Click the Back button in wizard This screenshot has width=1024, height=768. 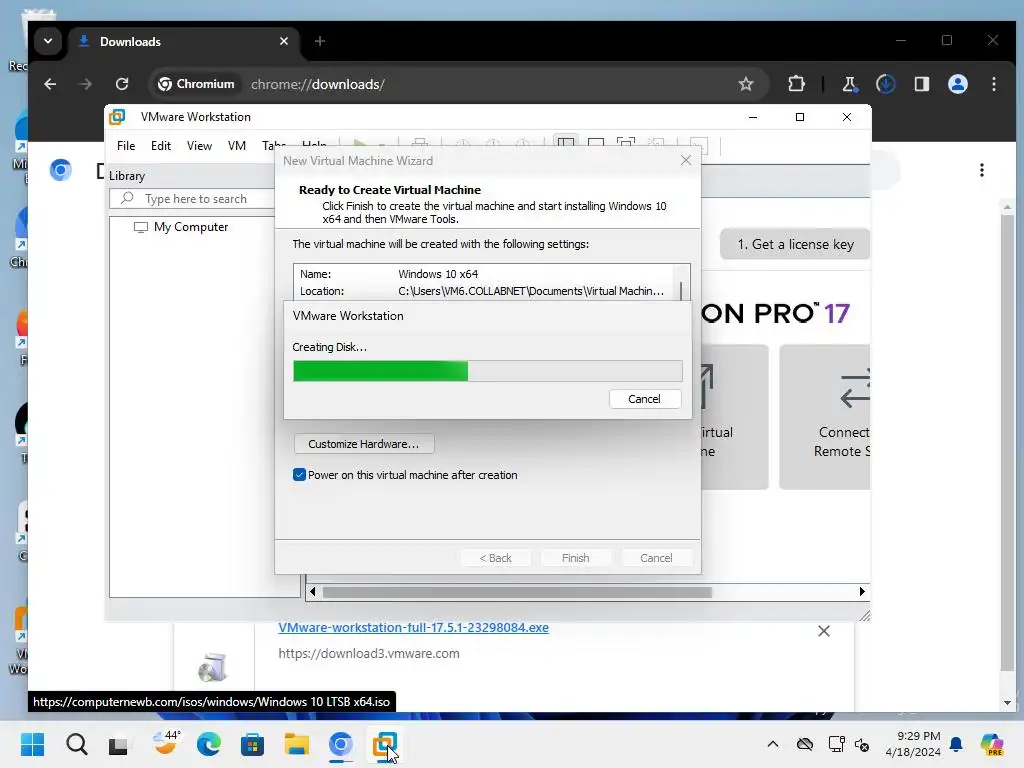point(495,558)
